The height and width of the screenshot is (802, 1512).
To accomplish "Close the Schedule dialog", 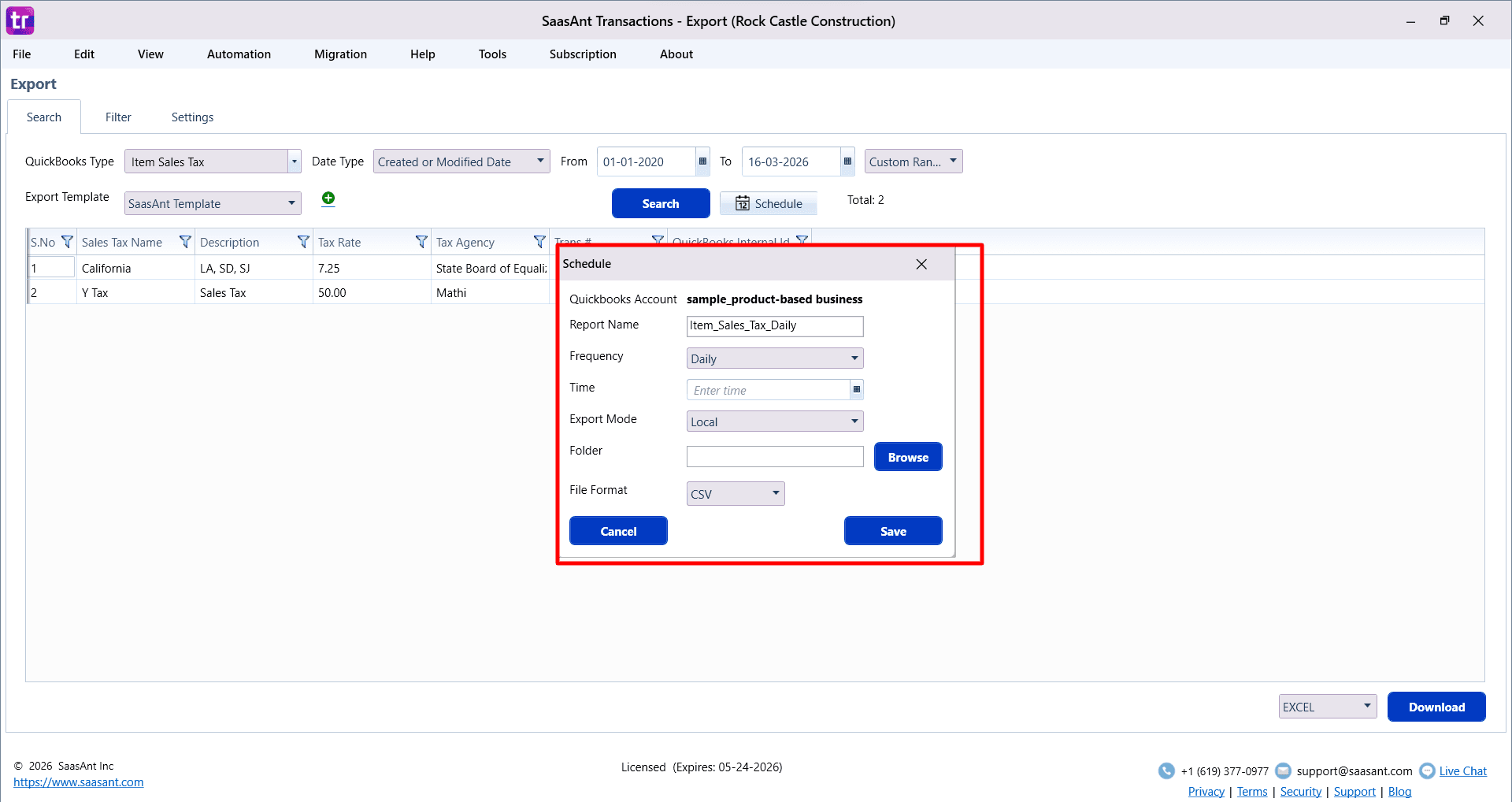I will 921,264.
